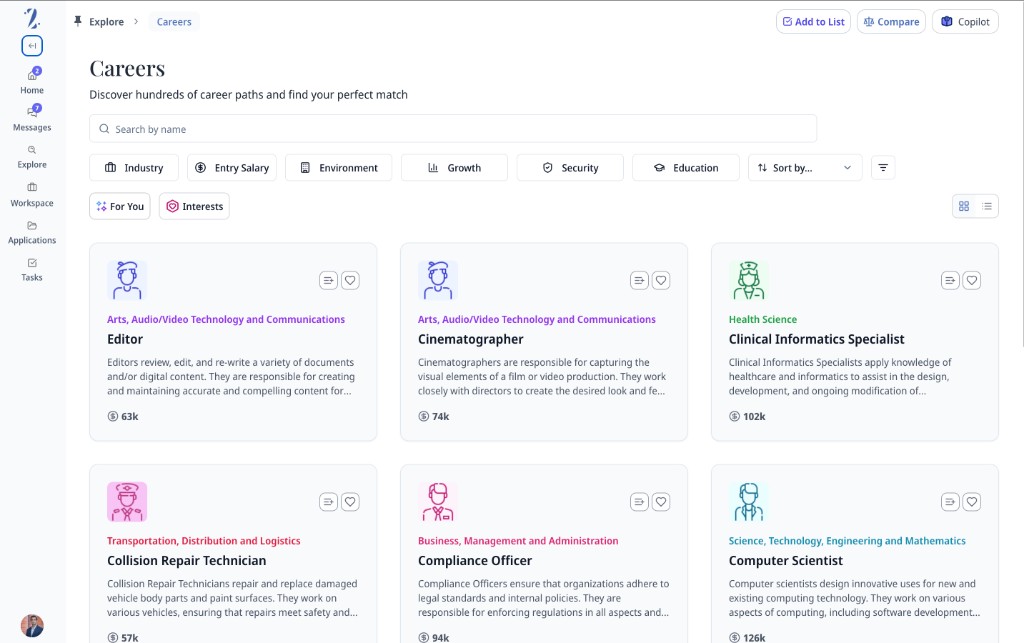Collapse the sidebar with the arrow button
Image resolution: width=1024 pixels, height=643 pixels.
pyautogui.click(x=32, y=46)
